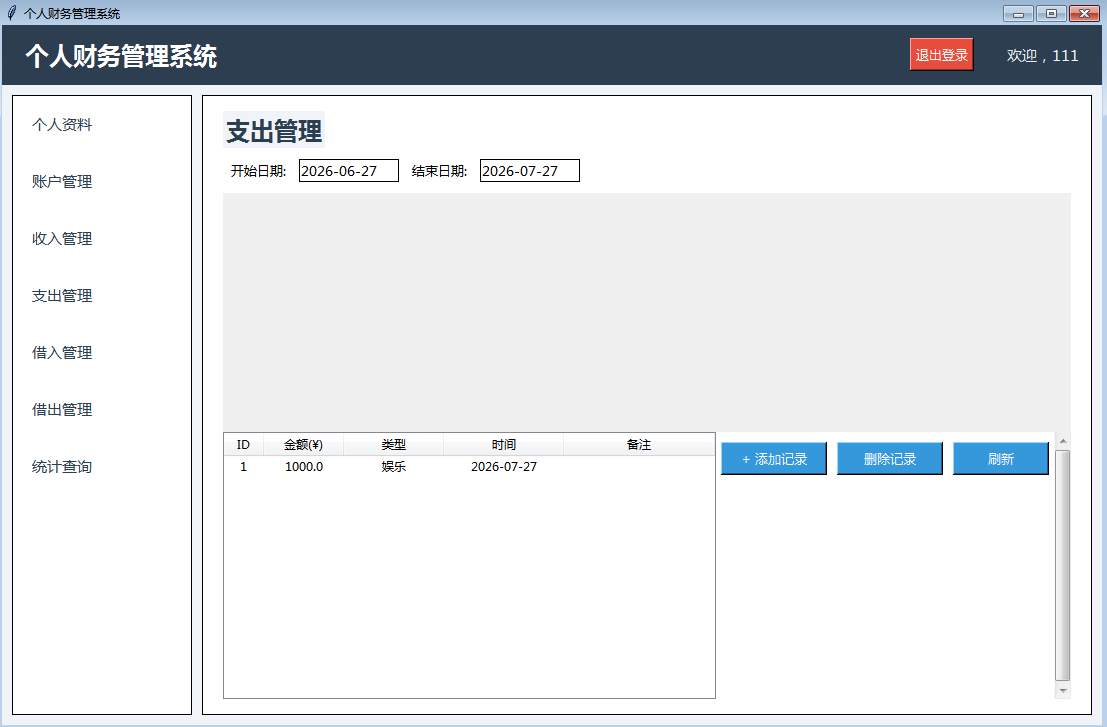Click the 备注 column header

tap(639, 445)
